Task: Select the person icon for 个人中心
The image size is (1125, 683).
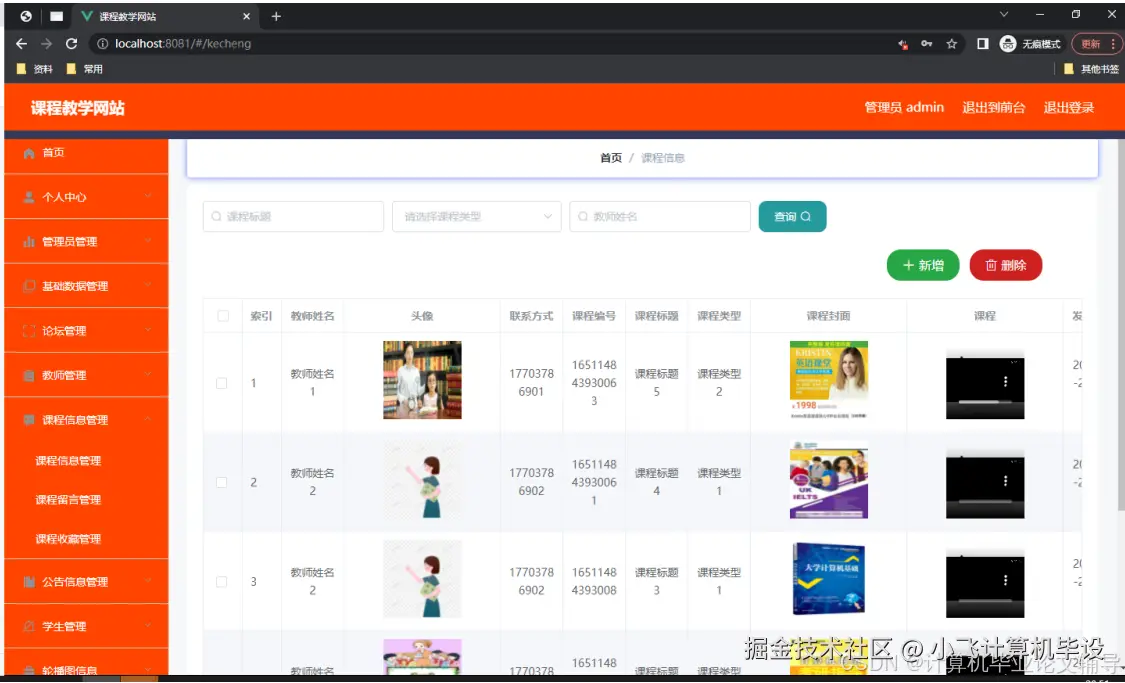Action: point(30,197)
